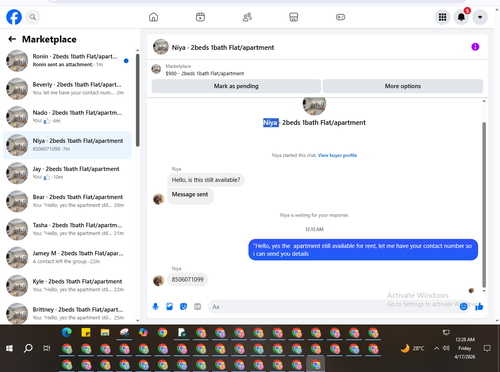
Task: Click the Windows Start button
Action: pyautogui.click(x=9, y=348)
